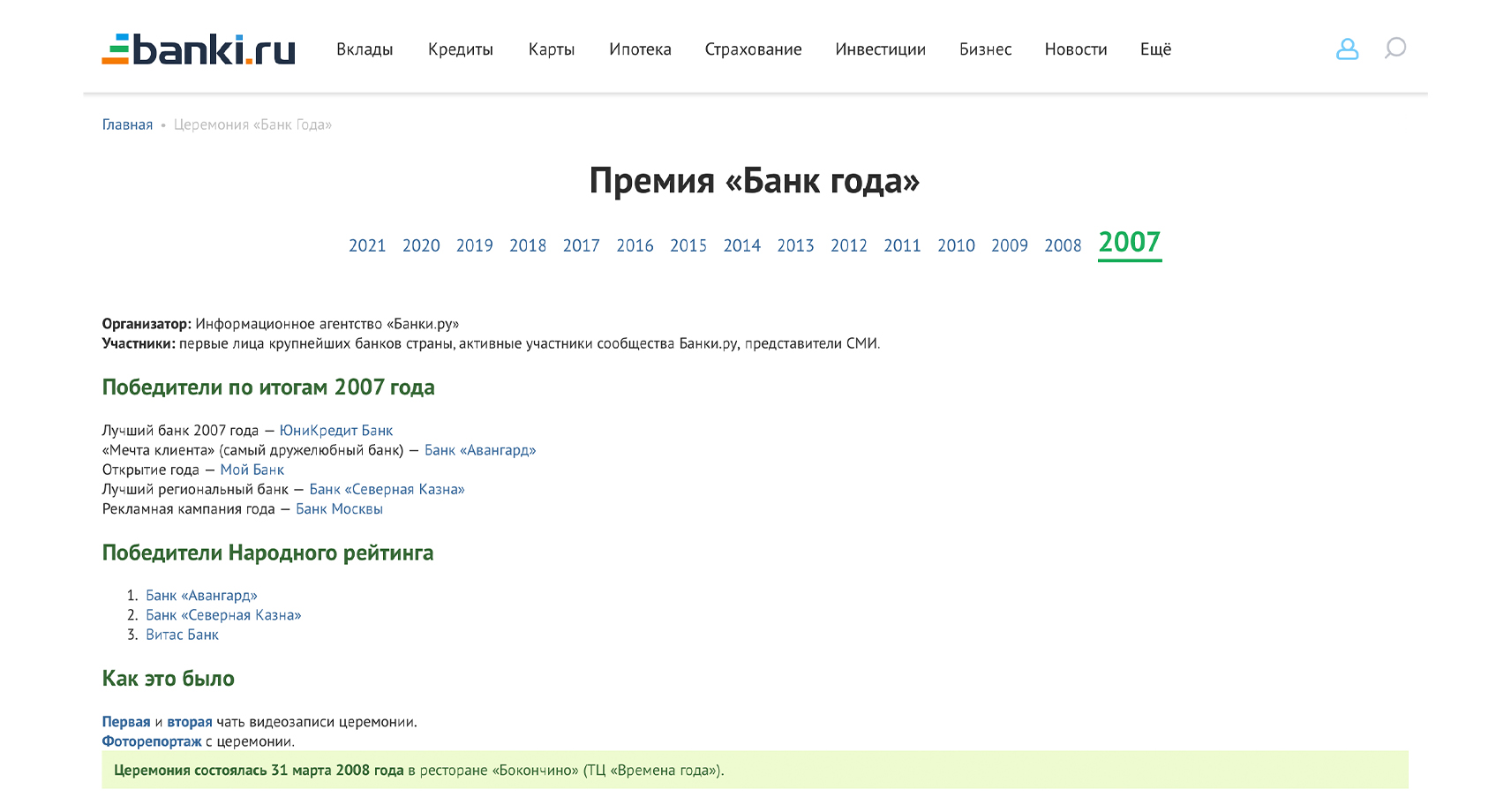The image size is (1511, 812).
Task: Expand the Ещё menu
Action: 1155,49
